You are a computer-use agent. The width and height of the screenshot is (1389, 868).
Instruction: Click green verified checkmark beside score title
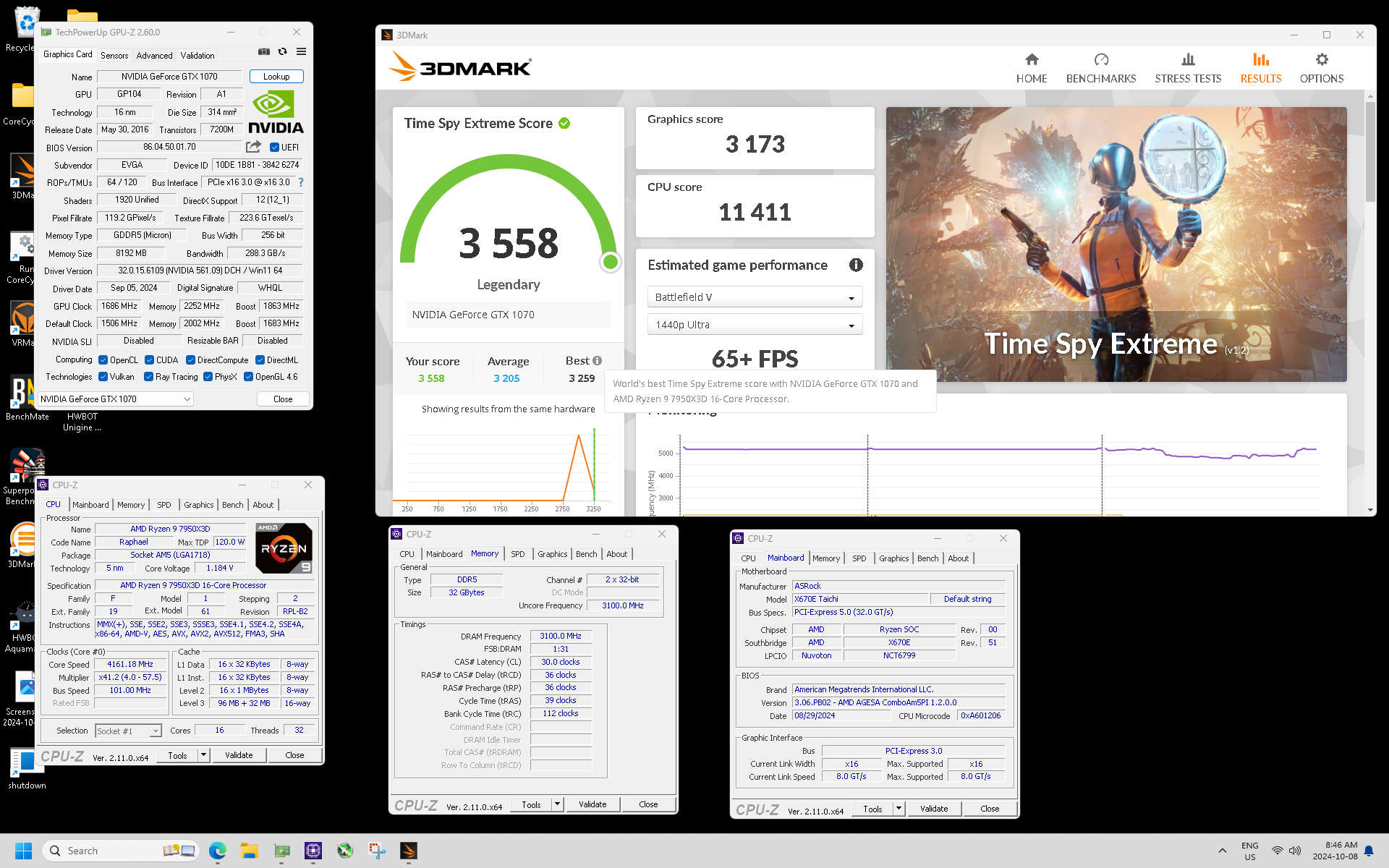pos(564,123)
